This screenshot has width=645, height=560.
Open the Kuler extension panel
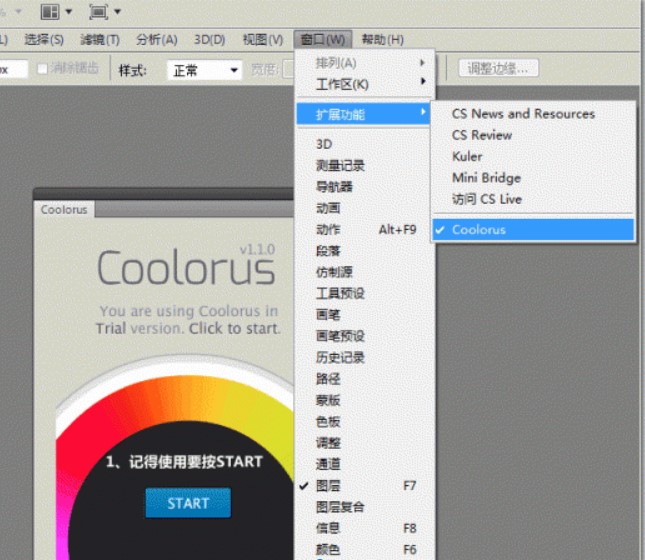point(533,156)
